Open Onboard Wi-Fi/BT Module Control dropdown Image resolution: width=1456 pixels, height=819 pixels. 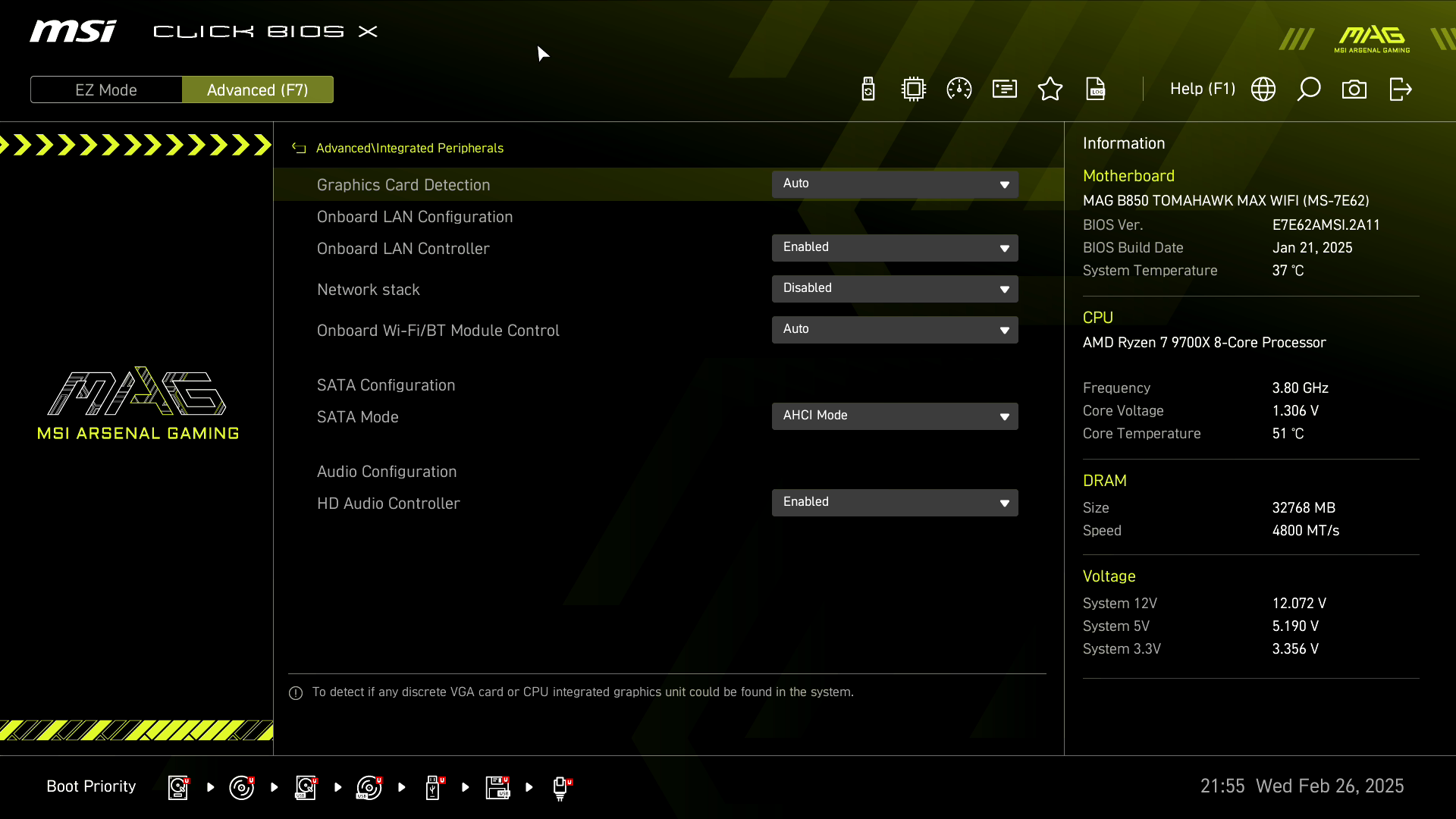(x=895, y=330)
